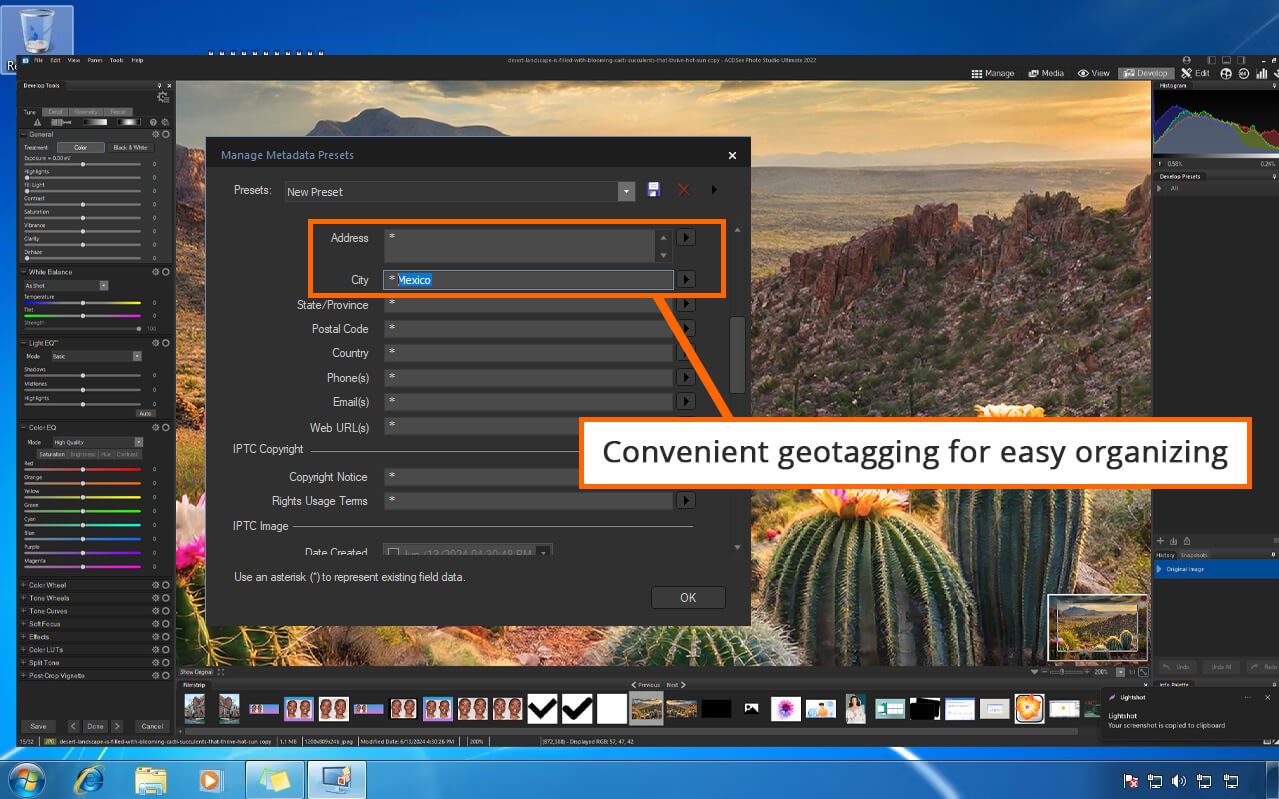1279x799 pixels.
Task: Toggle the Color Wheel enable circle
Action: click(x=165, y=585)
